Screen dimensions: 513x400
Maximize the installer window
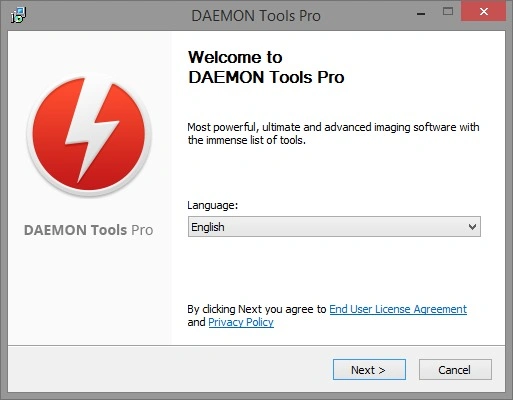(x=448, y=12)
